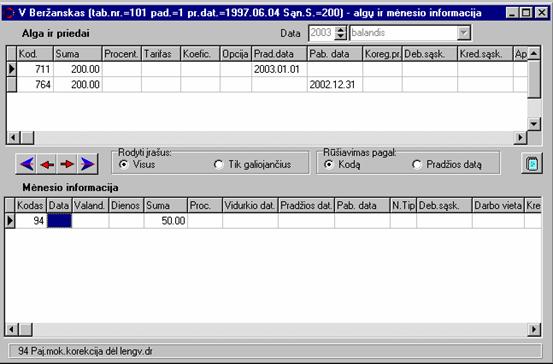The height and width of the screenshot is (364, 553).
Task: Increase the year 2003 with spinner up
Action: [340, 30]
